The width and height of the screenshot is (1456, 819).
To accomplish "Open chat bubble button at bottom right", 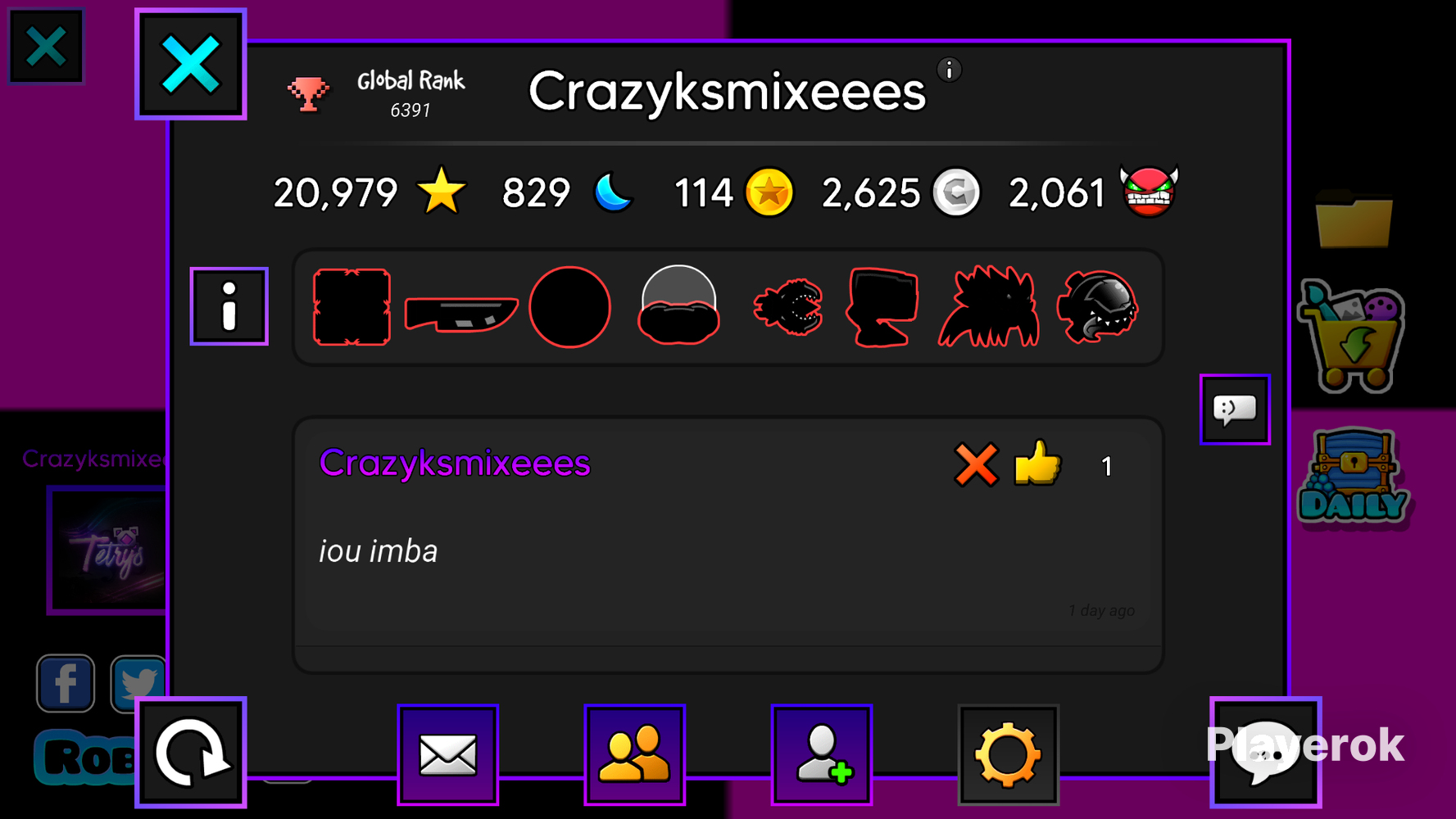I will tap(1266, 753).
